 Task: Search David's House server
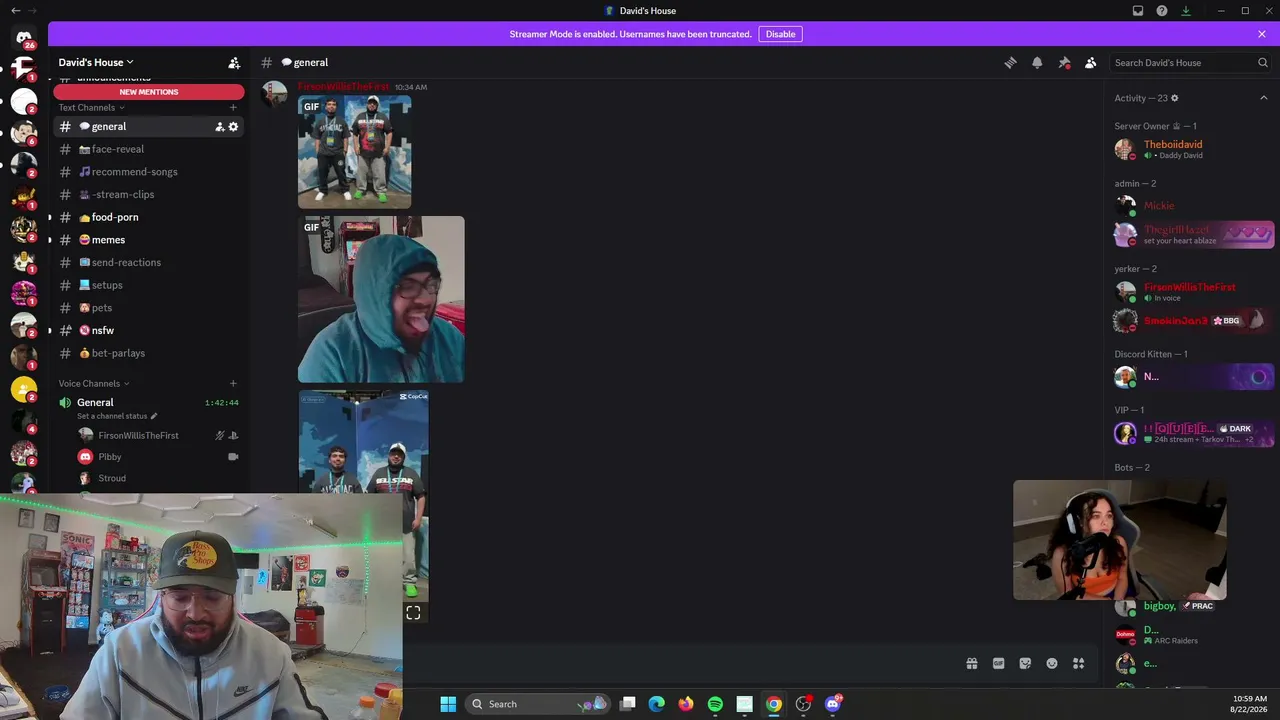[1190, 62]
